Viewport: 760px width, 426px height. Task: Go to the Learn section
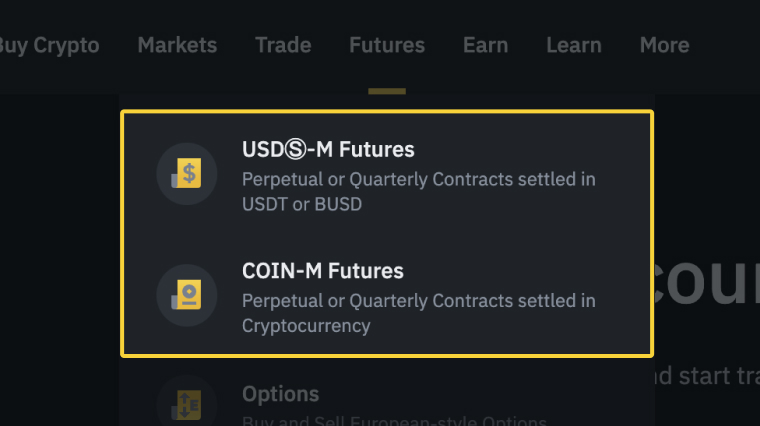point(574,45)
